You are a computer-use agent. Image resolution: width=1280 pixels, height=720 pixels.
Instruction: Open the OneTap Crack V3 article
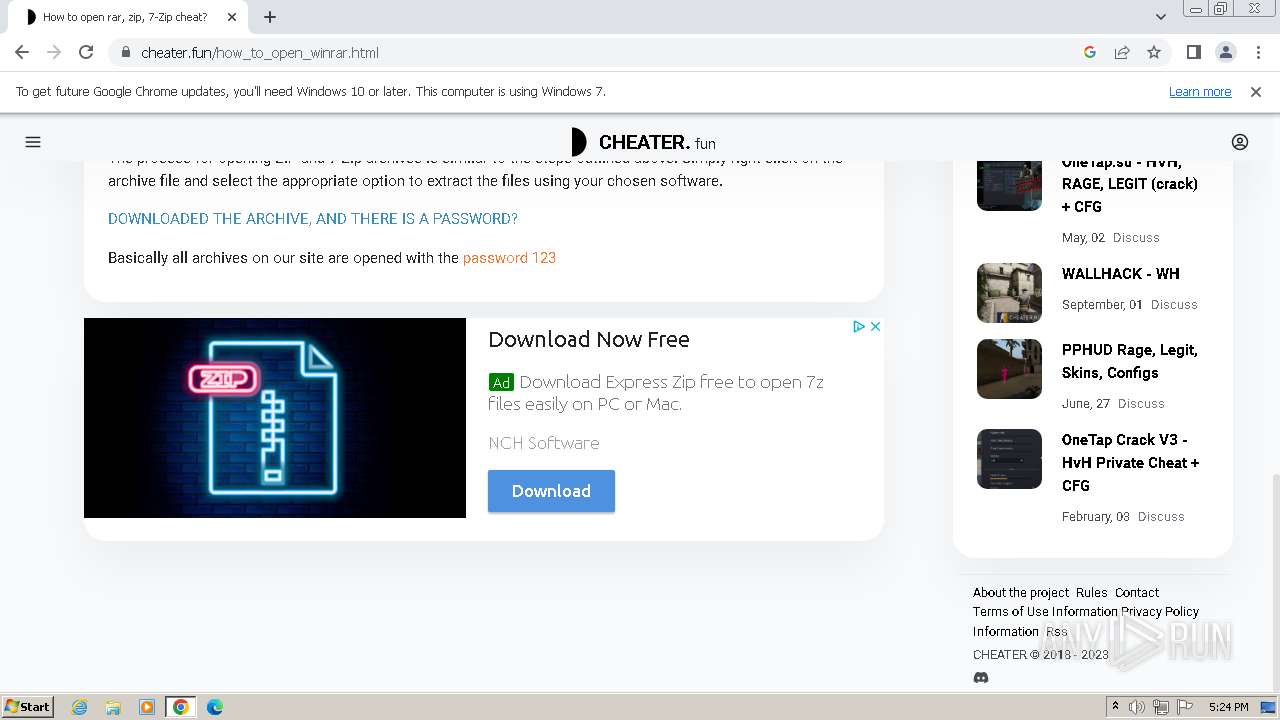coord(1131,462)
